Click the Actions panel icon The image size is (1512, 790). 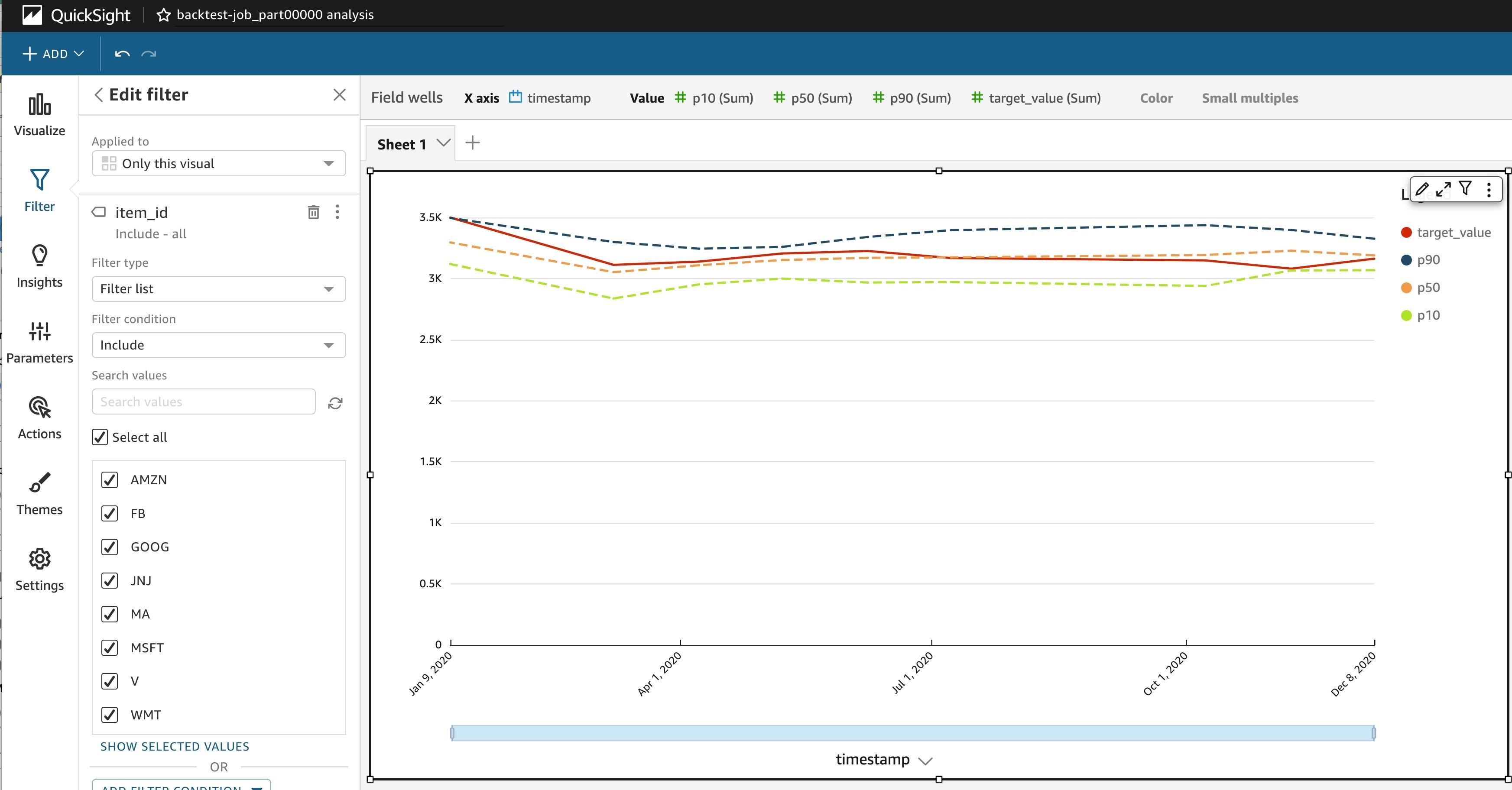click(40, 407)
